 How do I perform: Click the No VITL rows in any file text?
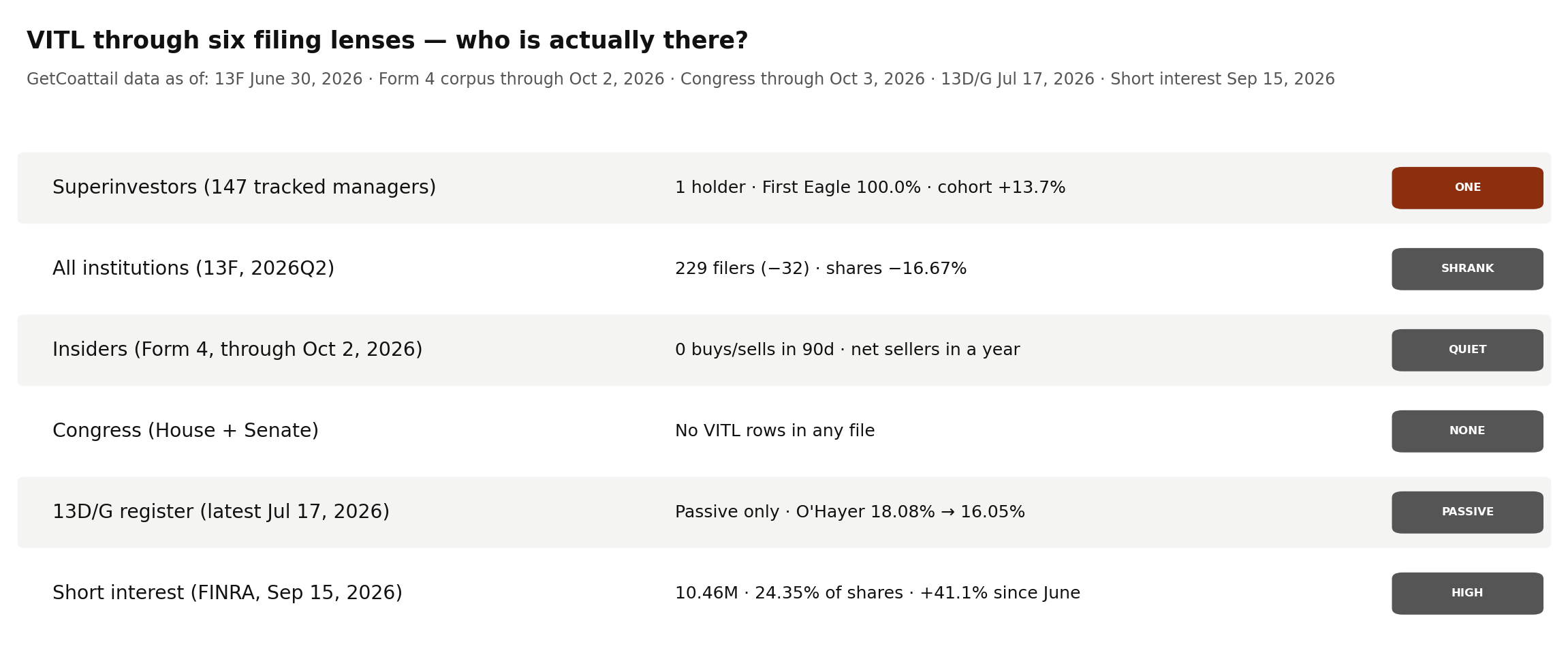click(x=774, y=431)
